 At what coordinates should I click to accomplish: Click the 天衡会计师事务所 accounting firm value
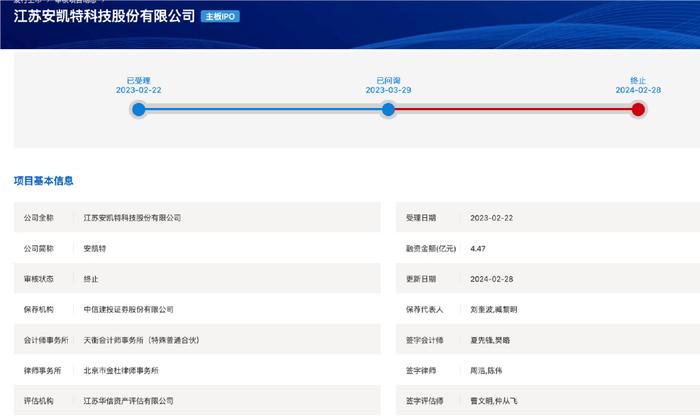[141, 340]
